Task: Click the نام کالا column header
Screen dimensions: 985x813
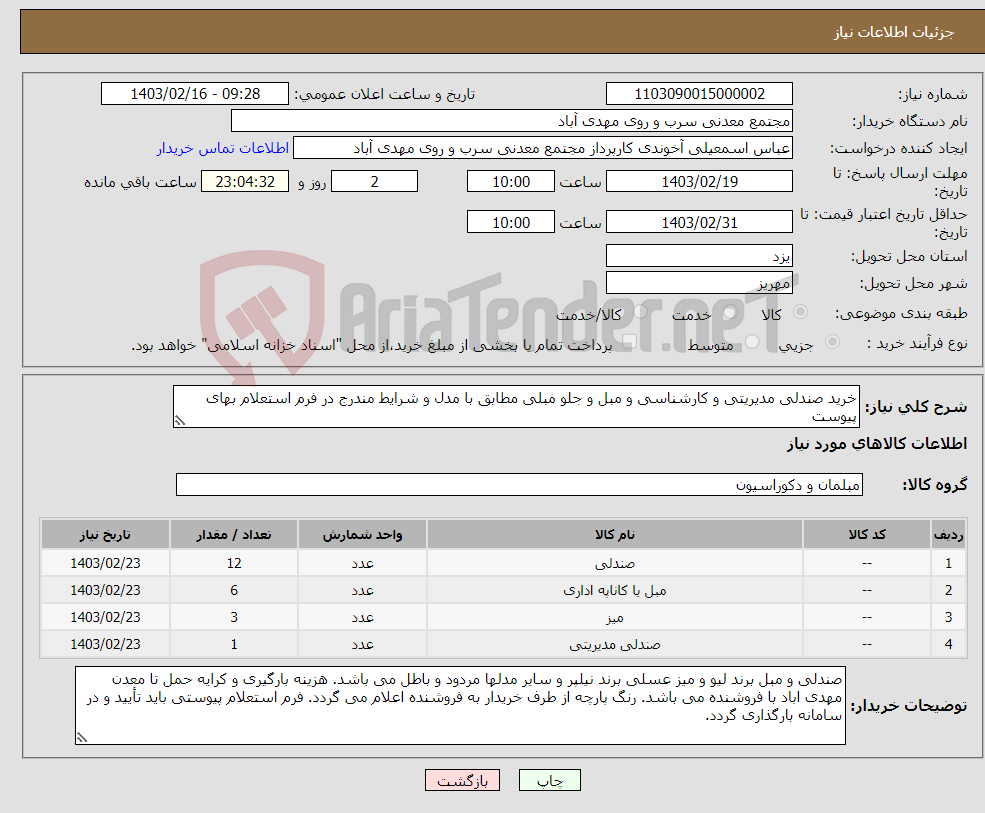Action: click(614, 535)
